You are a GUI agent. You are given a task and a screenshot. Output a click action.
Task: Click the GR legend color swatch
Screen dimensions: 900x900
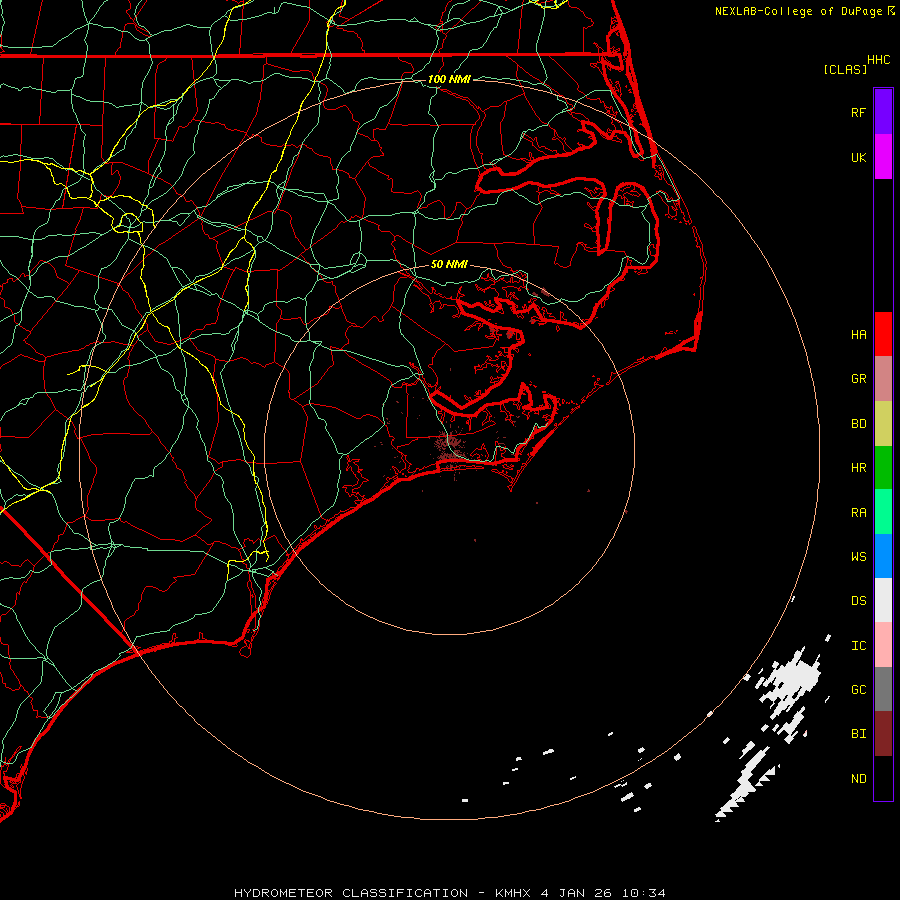click(x=883, y=379)
